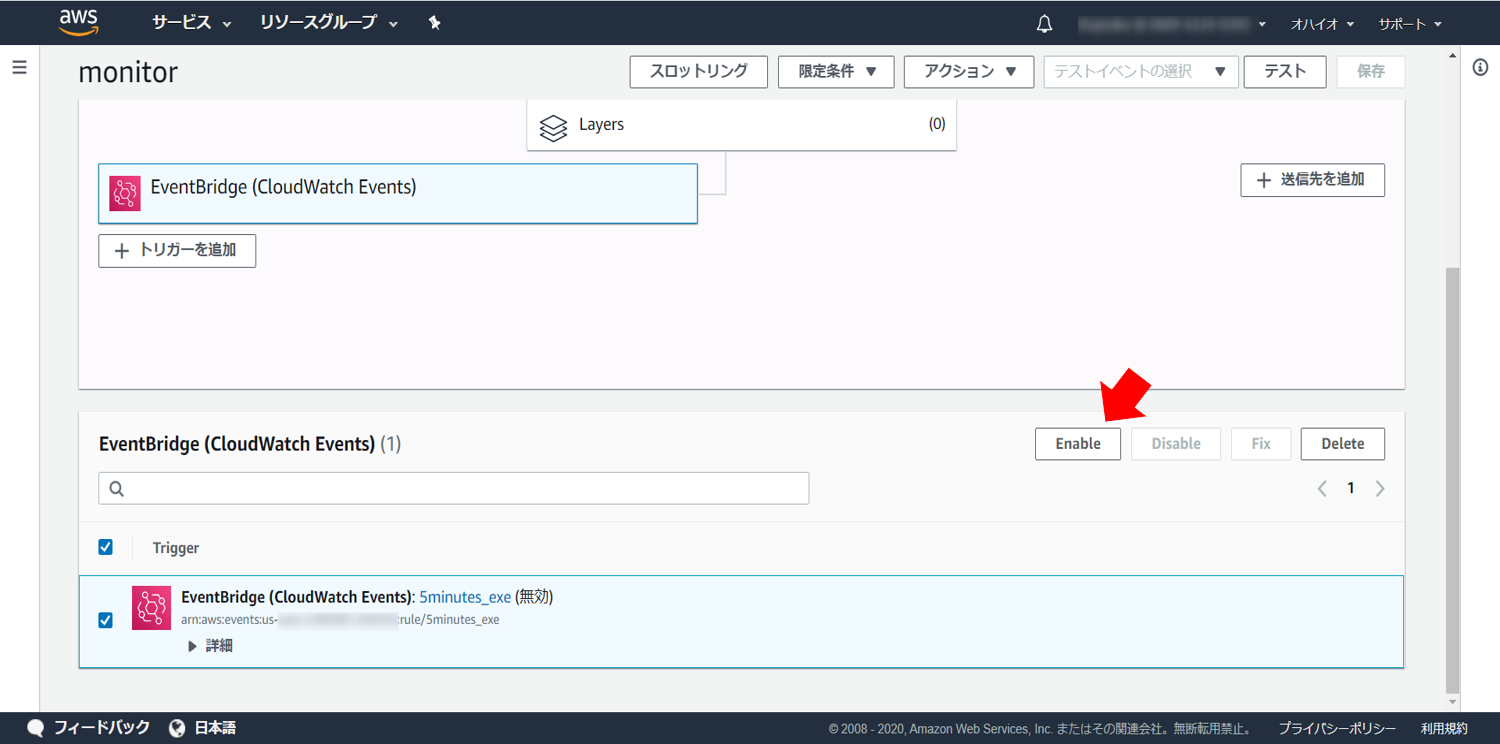
Task: Click the Delete trigger button
Action: click(x=1343, y=444)
